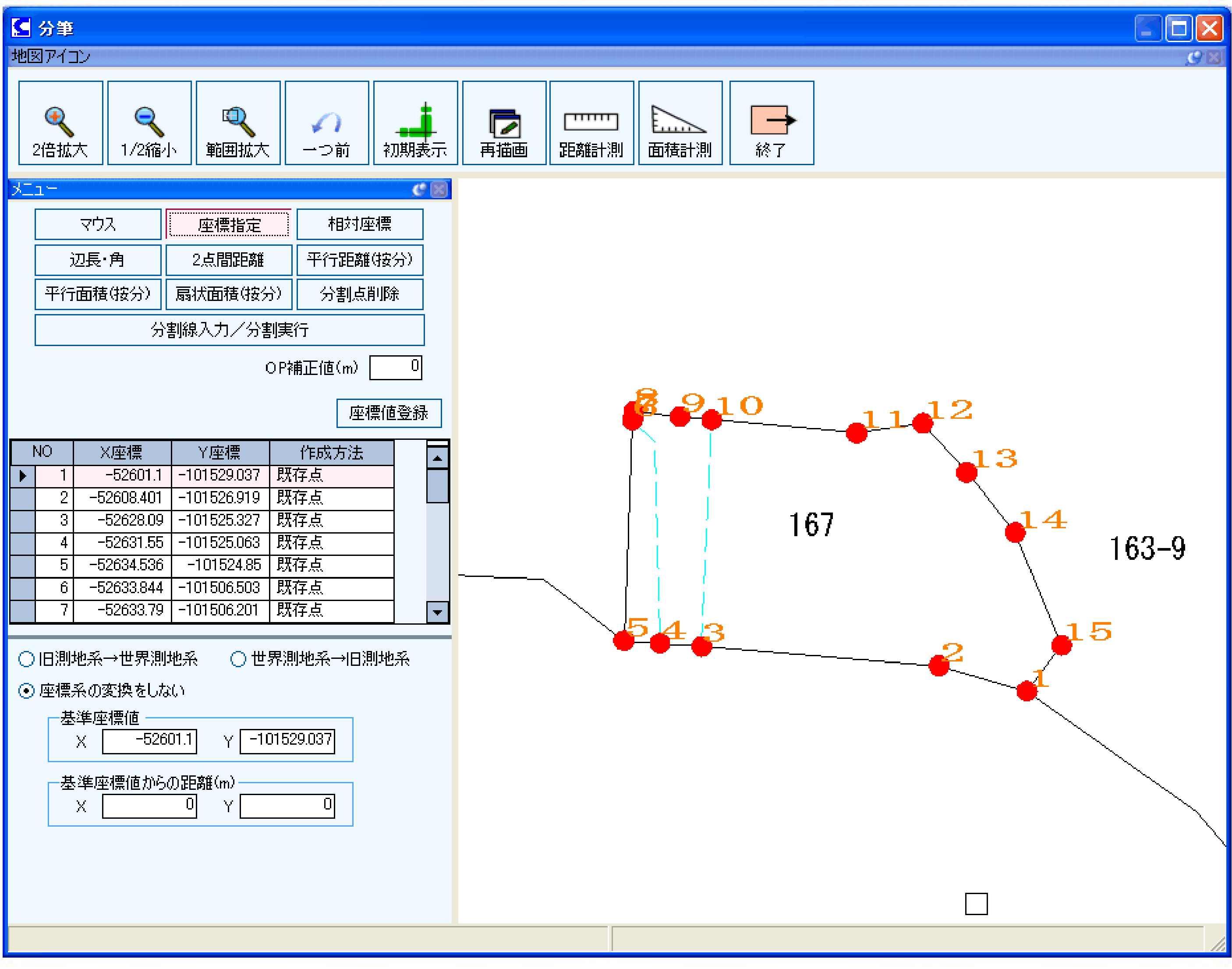This screenshot has height=969, width=1232.
Task: Go back with the 一つ前 icon
Action: tap(327, 123)
